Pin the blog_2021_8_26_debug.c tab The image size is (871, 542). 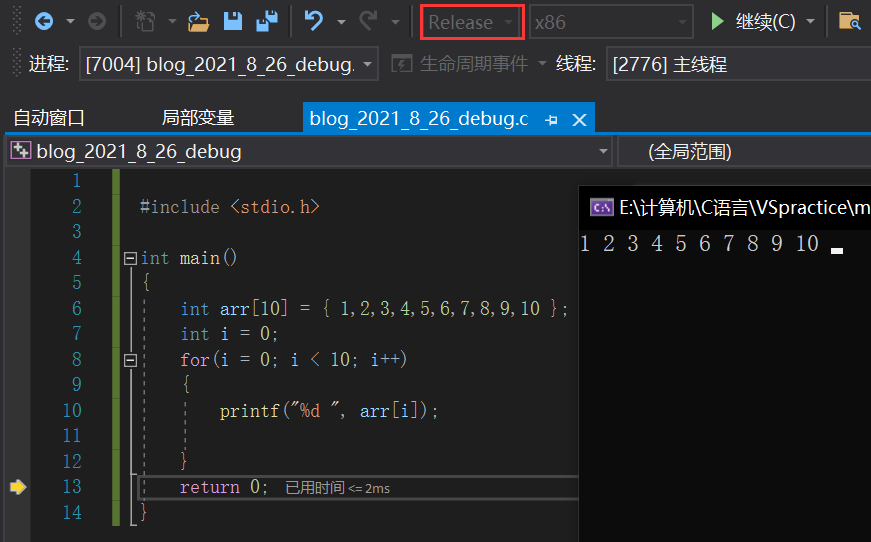coord(551,119)
